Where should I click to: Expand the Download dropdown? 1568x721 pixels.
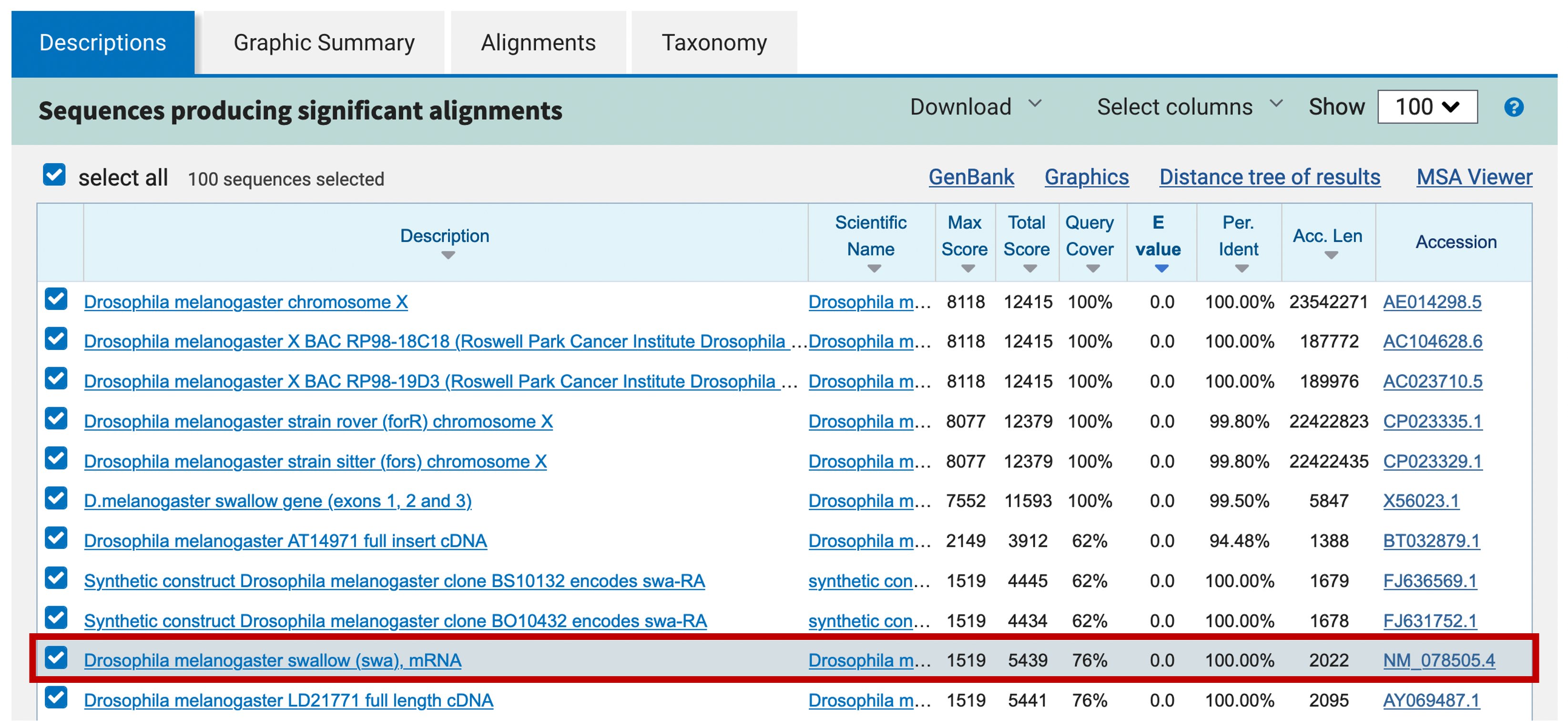976,106
